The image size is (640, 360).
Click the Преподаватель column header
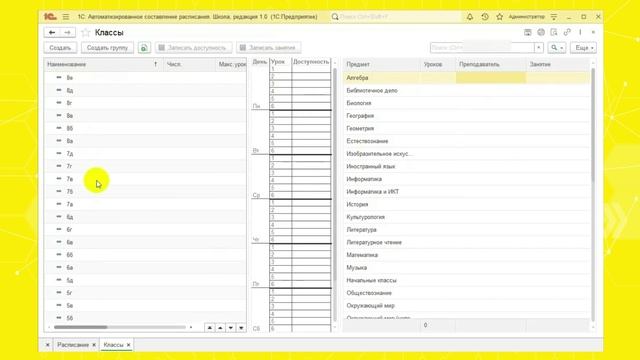[491, 64]
